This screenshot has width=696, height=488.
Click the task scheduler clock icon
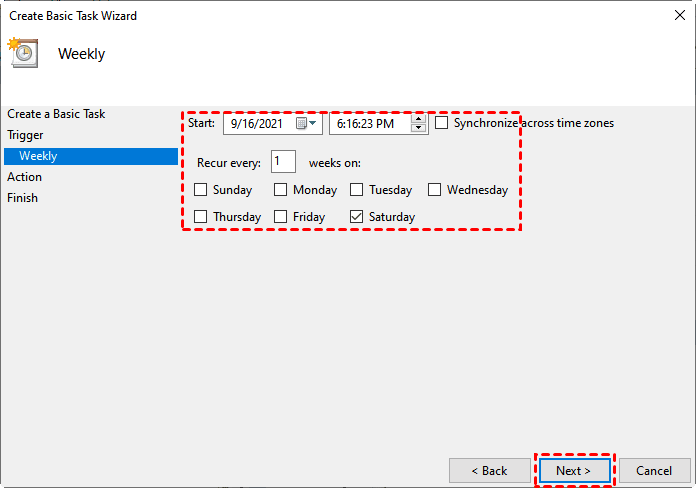tap(23, 53)
